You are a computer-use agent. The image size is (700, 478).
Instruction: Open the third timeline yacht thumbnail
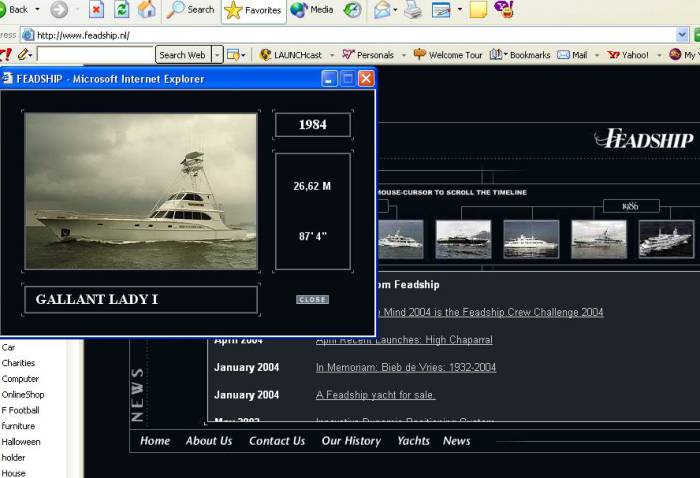point(531,239)
